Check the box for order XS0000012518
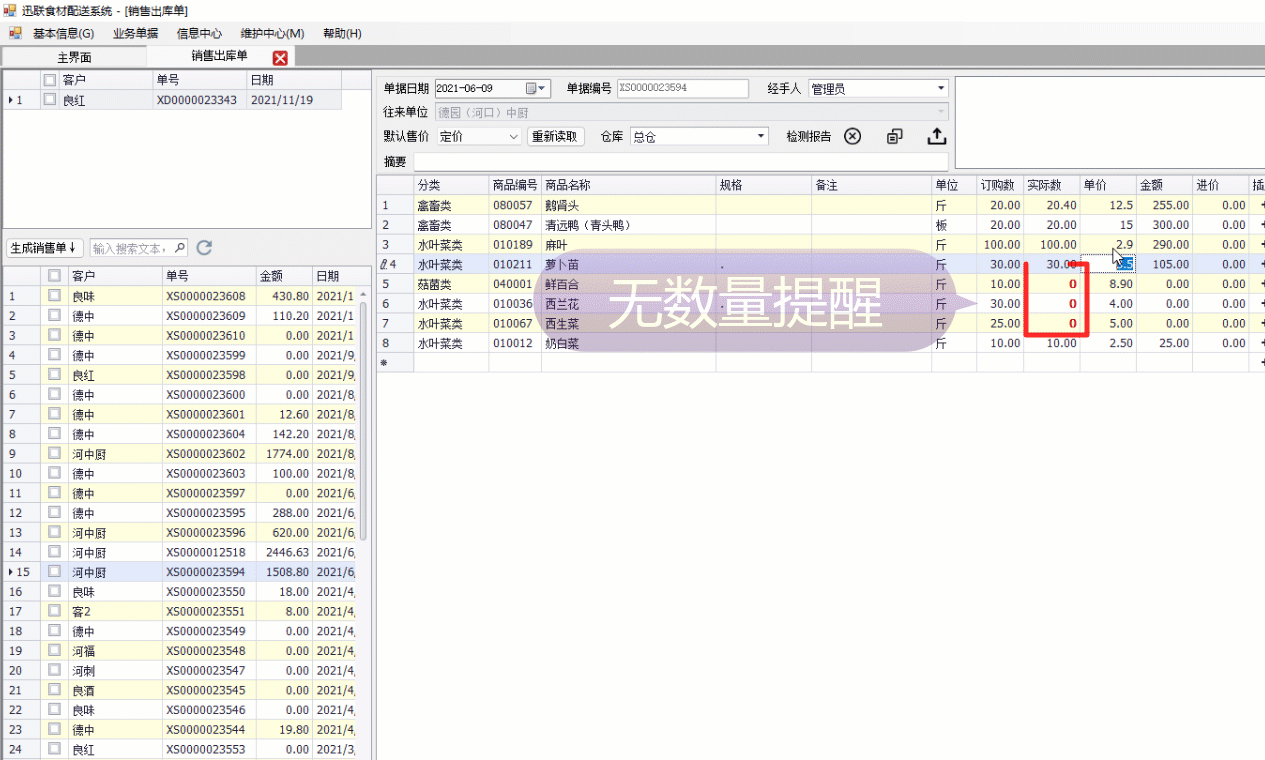This screenshot has width=1265, height=760. [x=54, y=552]
